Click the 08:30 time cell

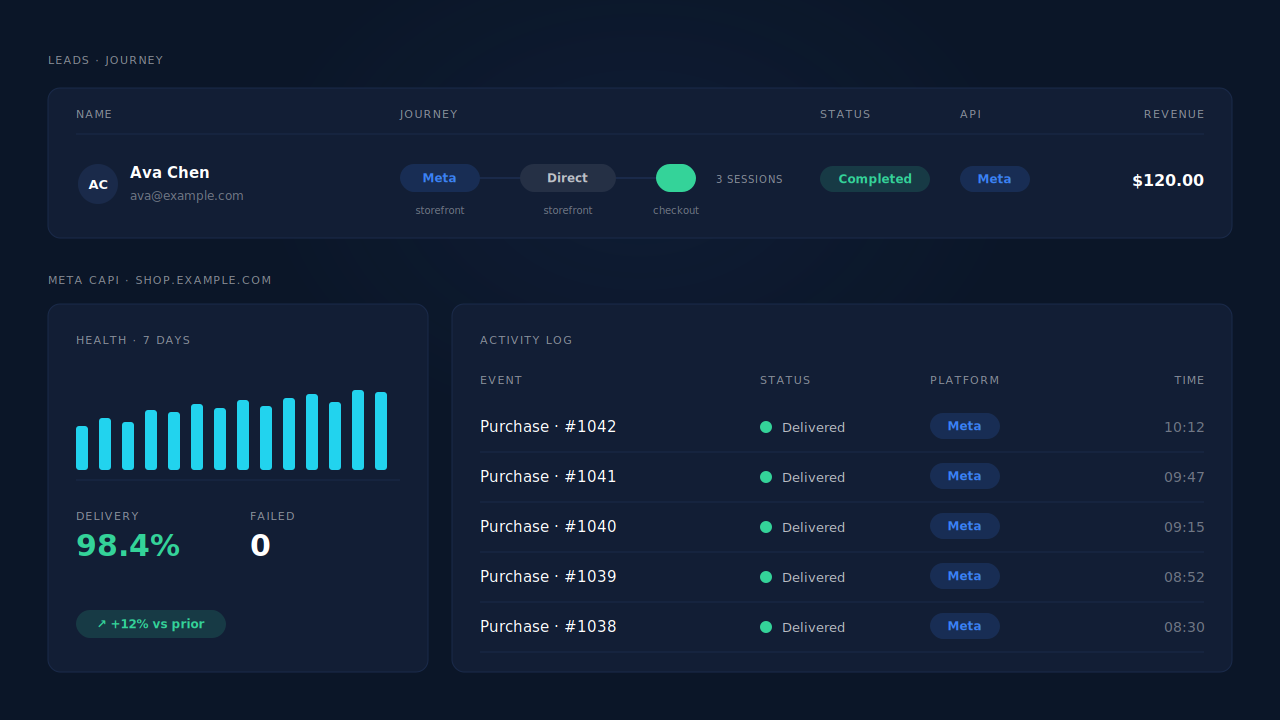[x=1184, y=627]
